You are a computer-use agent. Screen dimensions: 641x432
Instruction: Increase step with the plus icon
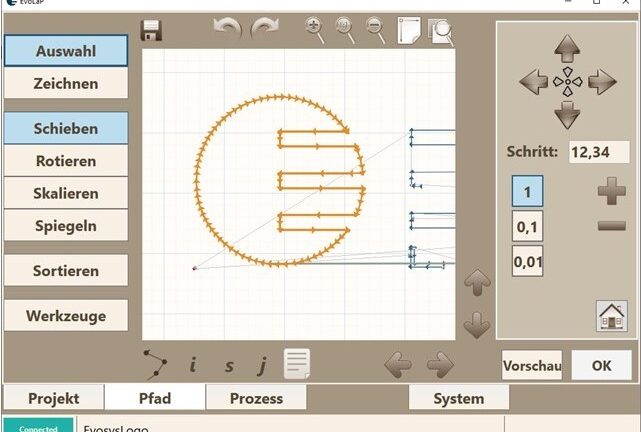pyautogui.click(x=612, y=190)
